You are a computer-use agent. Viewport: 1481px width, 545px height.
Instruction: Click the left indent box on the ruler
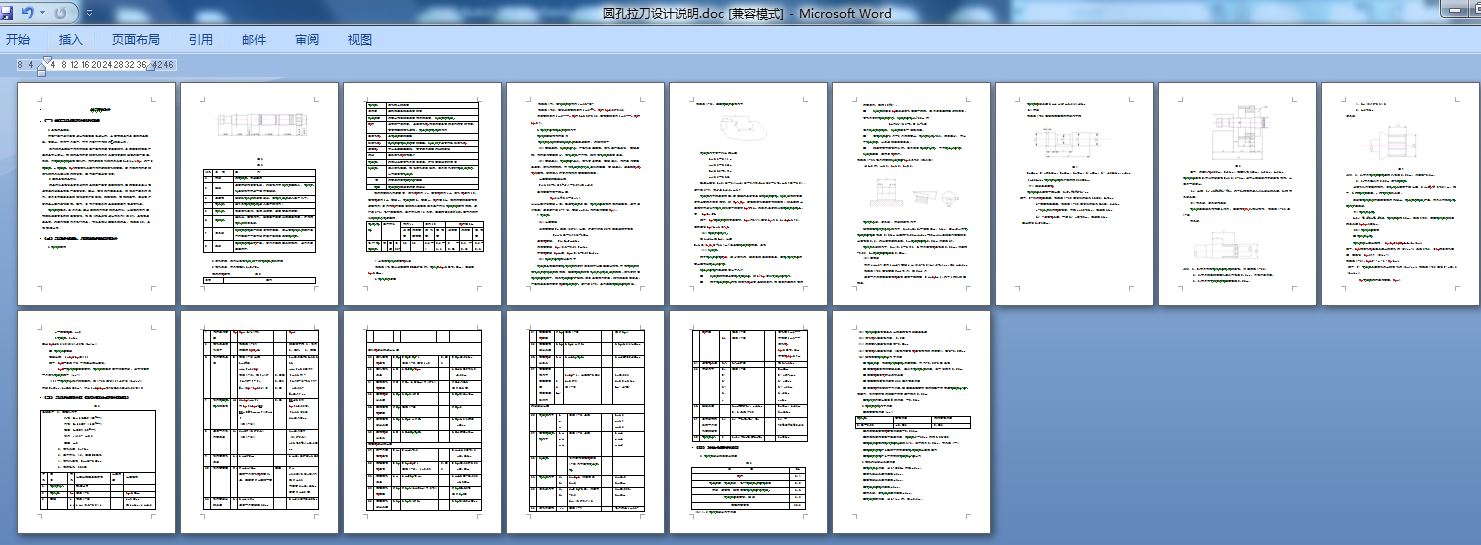[41, 72]
